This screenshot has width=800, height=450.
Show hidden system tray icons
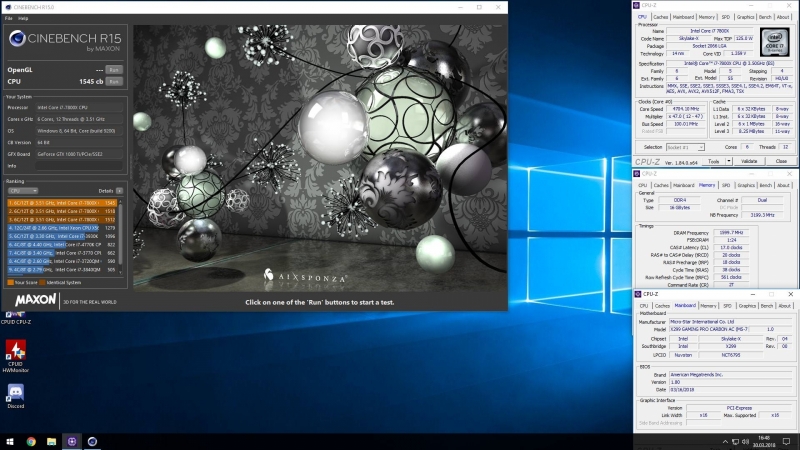coord(725,442)
